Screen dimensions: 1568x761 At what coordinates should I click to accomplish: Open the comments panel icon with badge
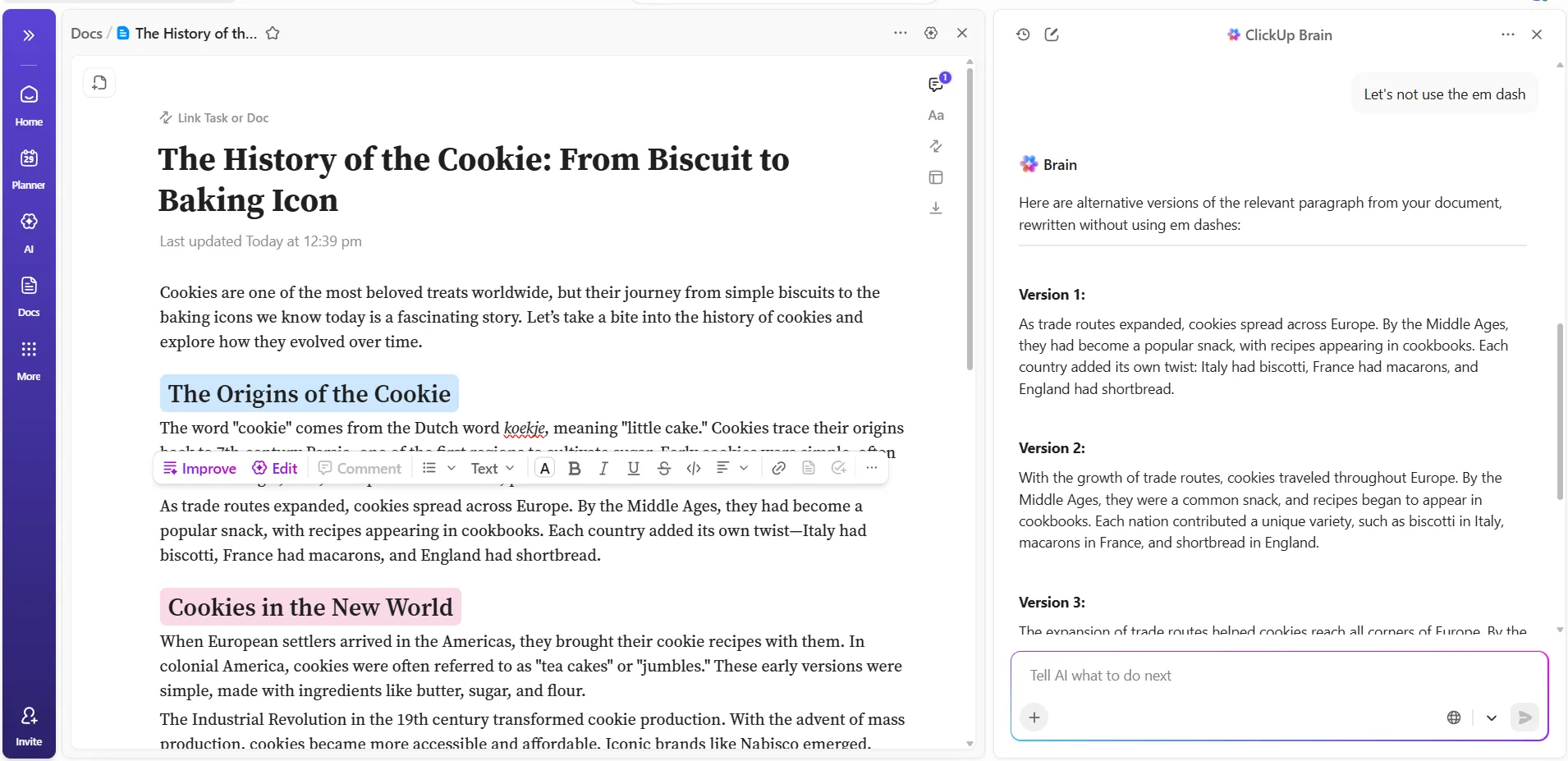(936, 84)
